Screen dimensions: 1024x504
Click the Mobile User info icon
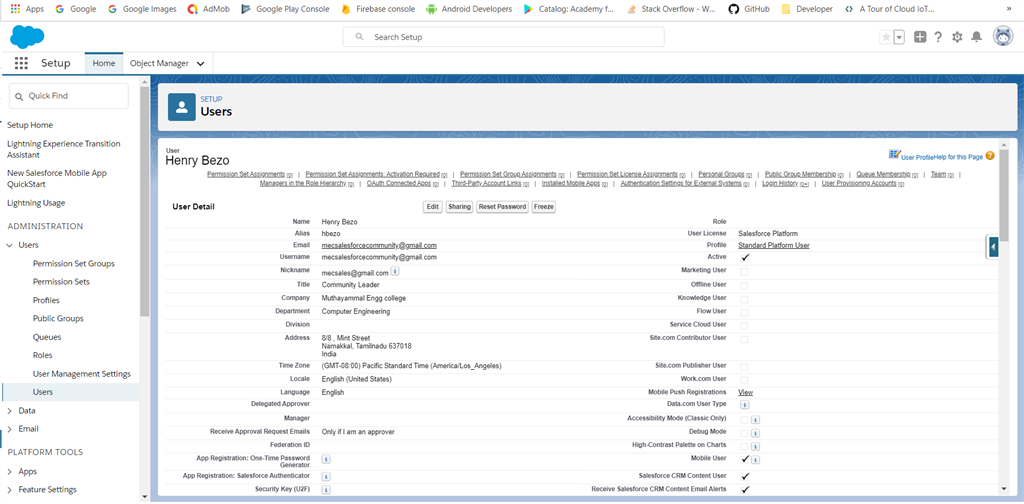point(755,460)
